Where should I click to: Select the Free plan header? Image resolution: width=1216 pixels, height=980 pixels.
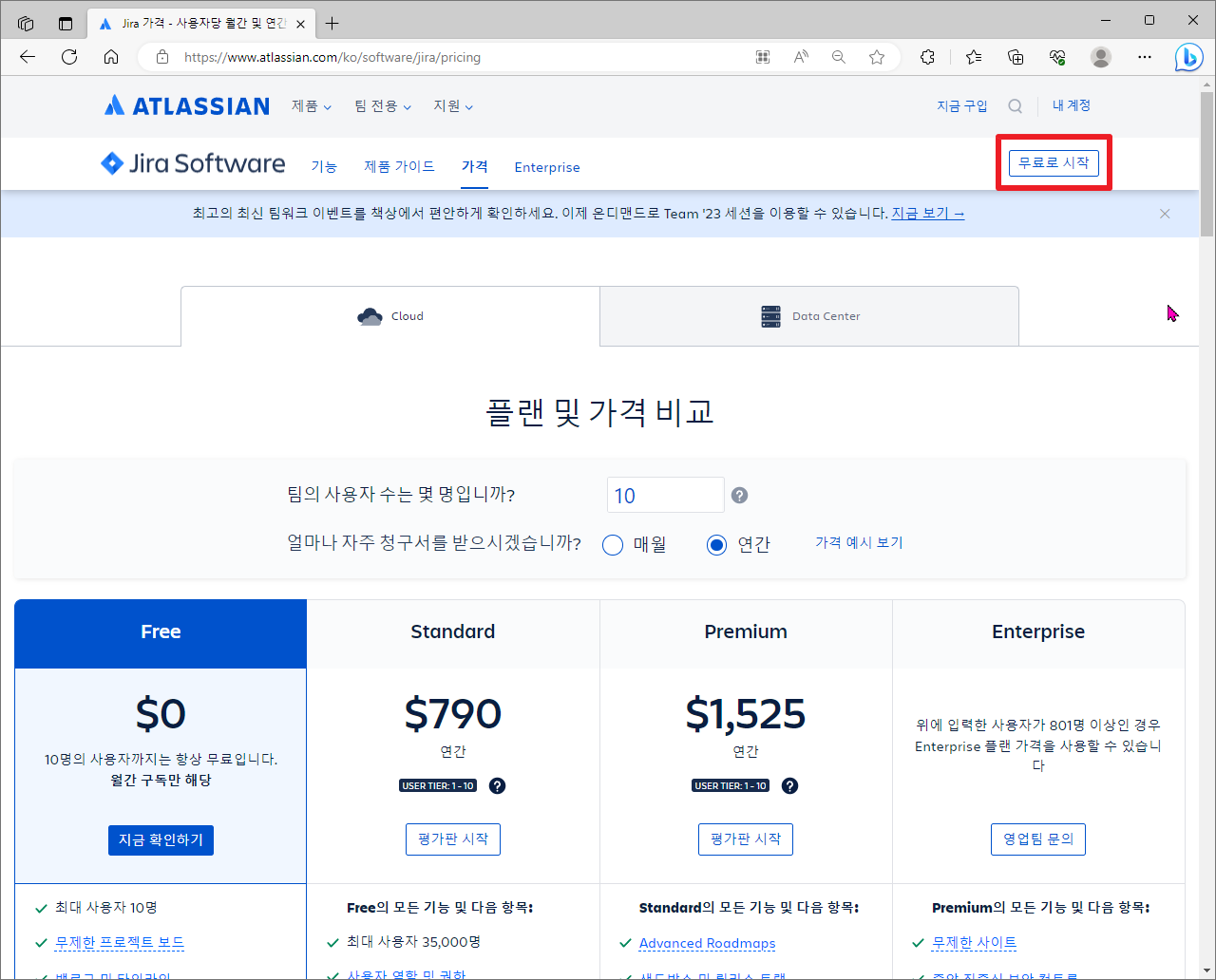point(161,632)
